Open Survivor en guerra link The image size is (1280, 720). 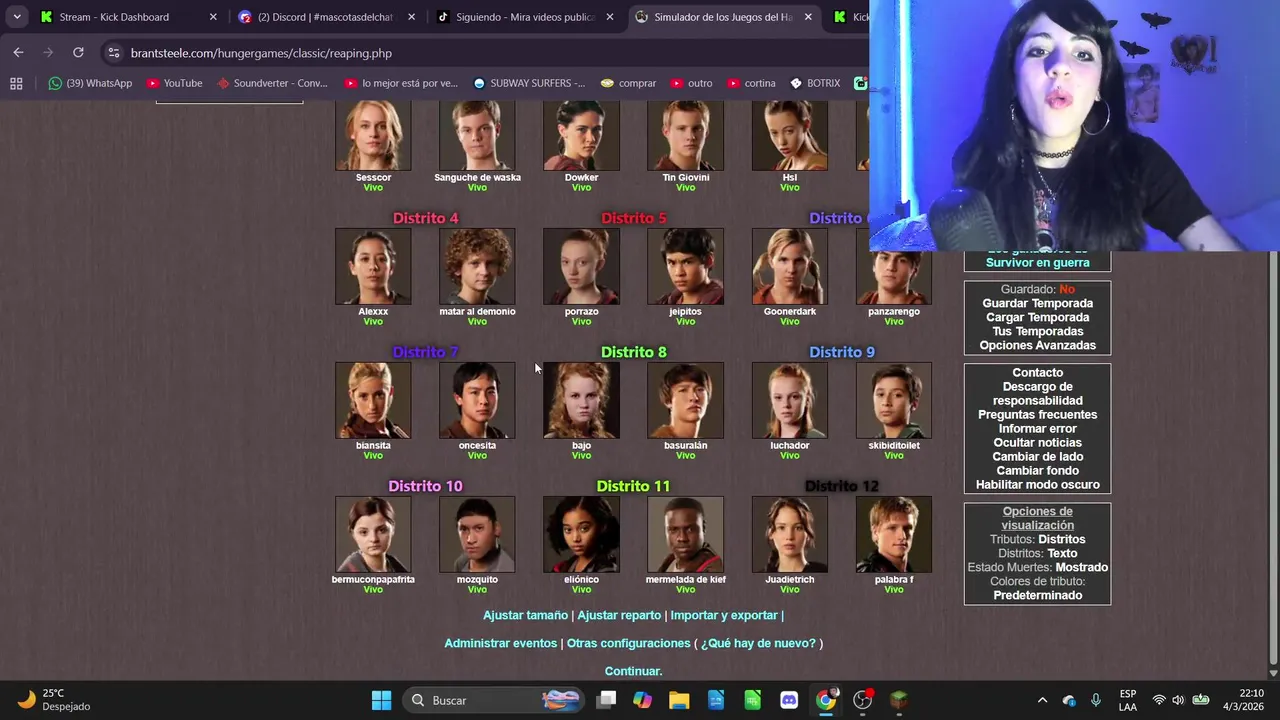1037,262
